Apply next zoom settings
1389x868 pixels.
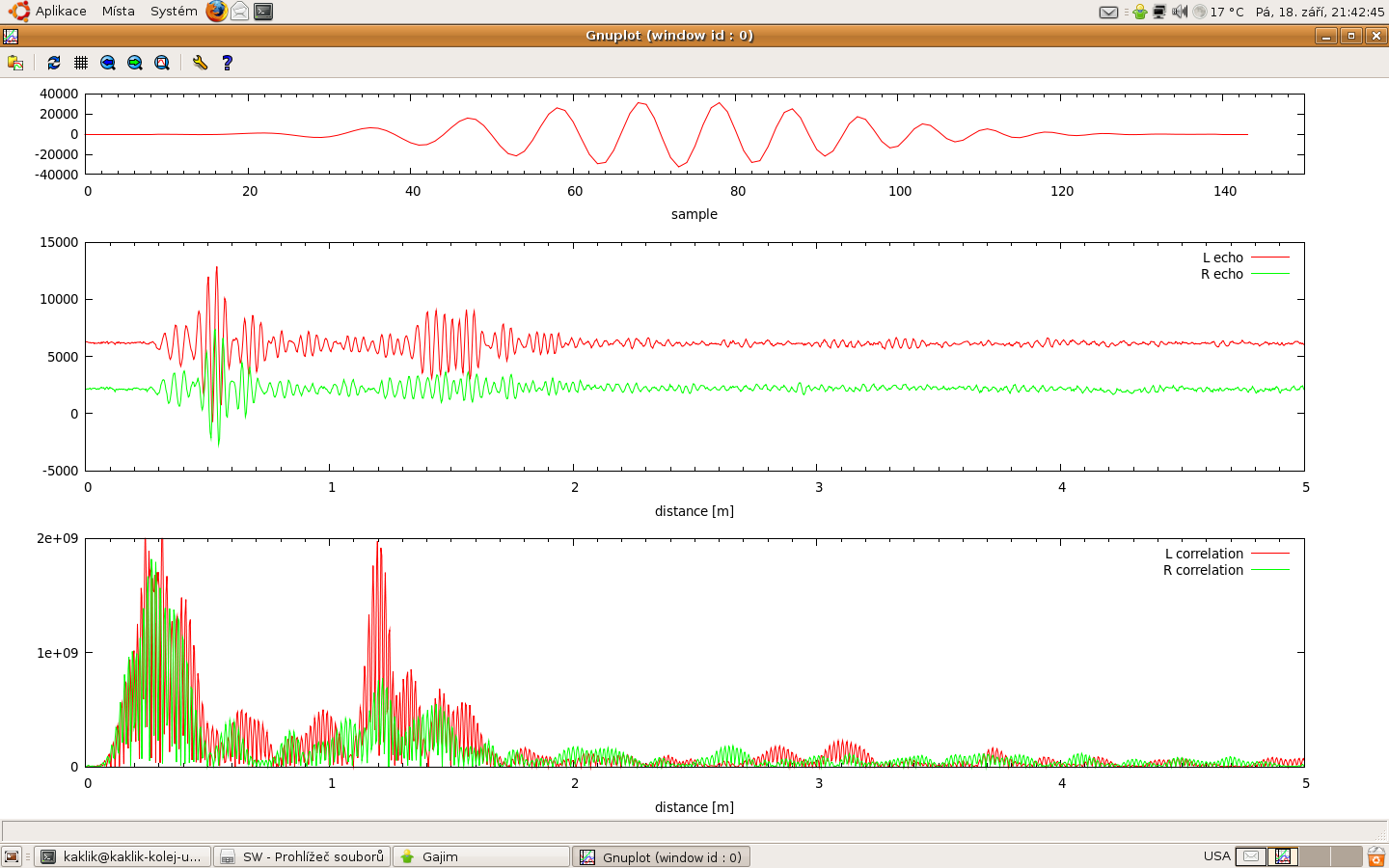coord(135,63)
